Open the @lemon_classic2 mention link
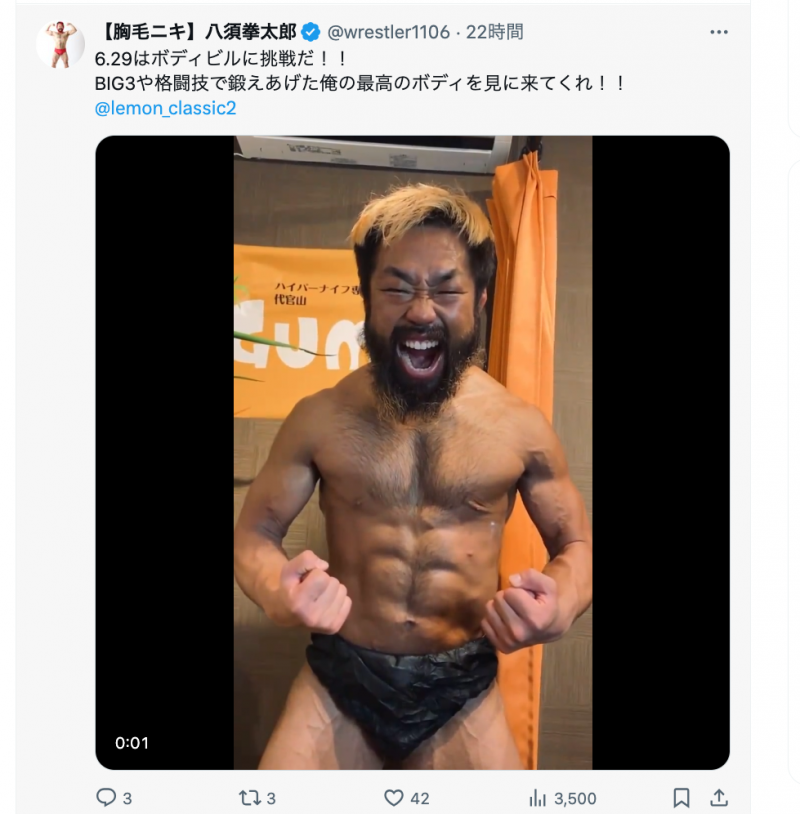Image resolution: width=800 pixels, height=814 pixels. click(165, 108)
